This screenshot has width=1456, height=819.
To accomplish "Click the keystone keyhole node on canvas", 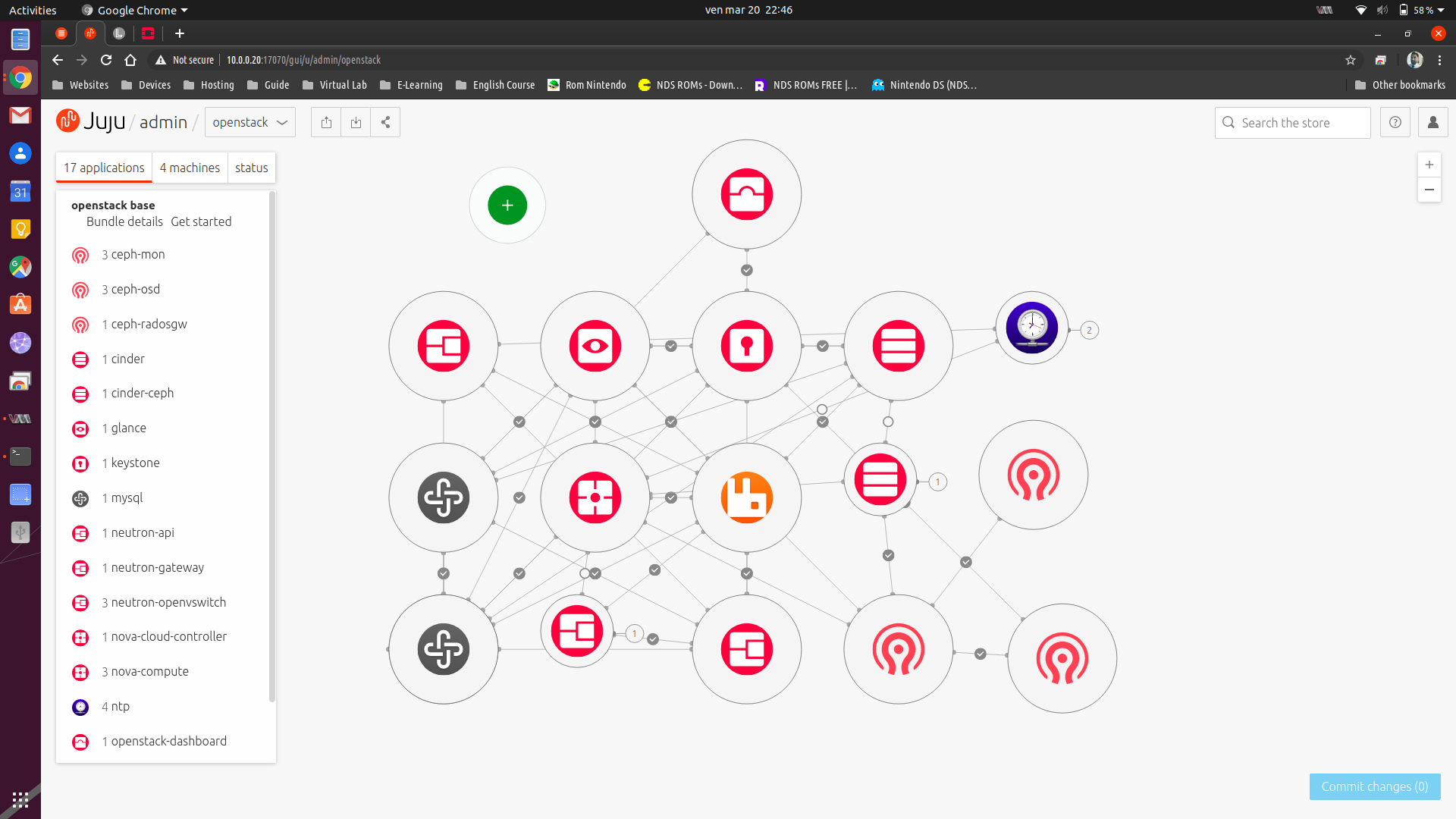I will (x=746, y=346).
